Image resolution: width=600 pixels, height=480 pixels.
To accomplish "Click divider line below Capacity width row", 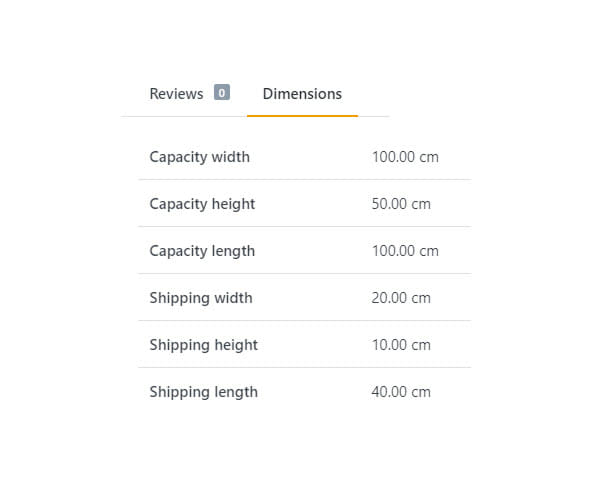I will pos(304,180).
